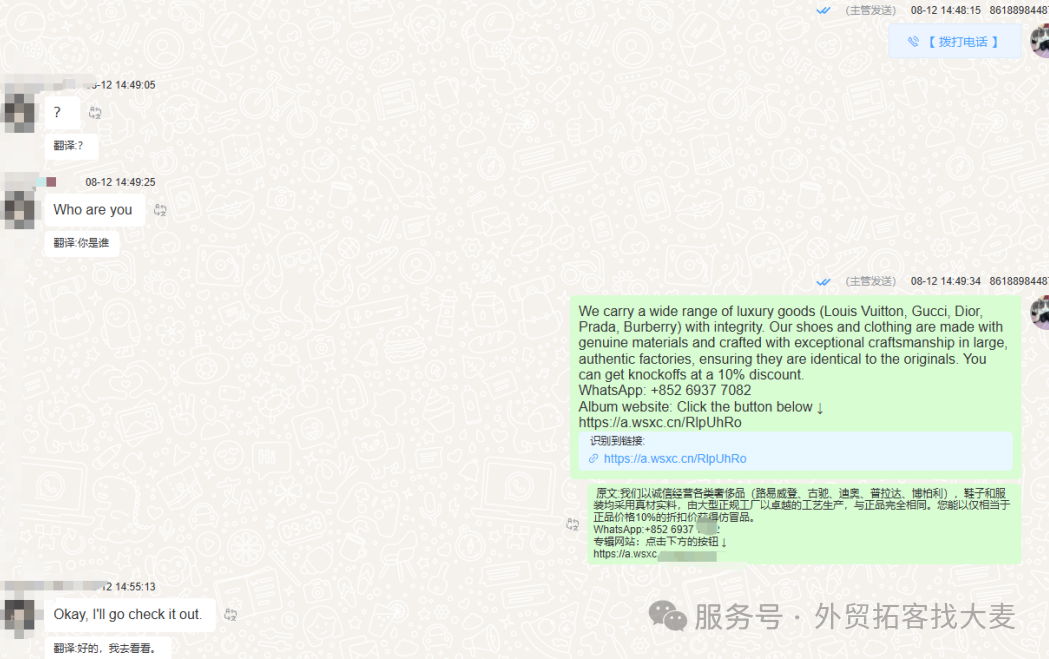1049x659 pixels.
Task: Click read-receipt double check at 14:48:15
Action: pyautogui.click(x=823, y=10)
